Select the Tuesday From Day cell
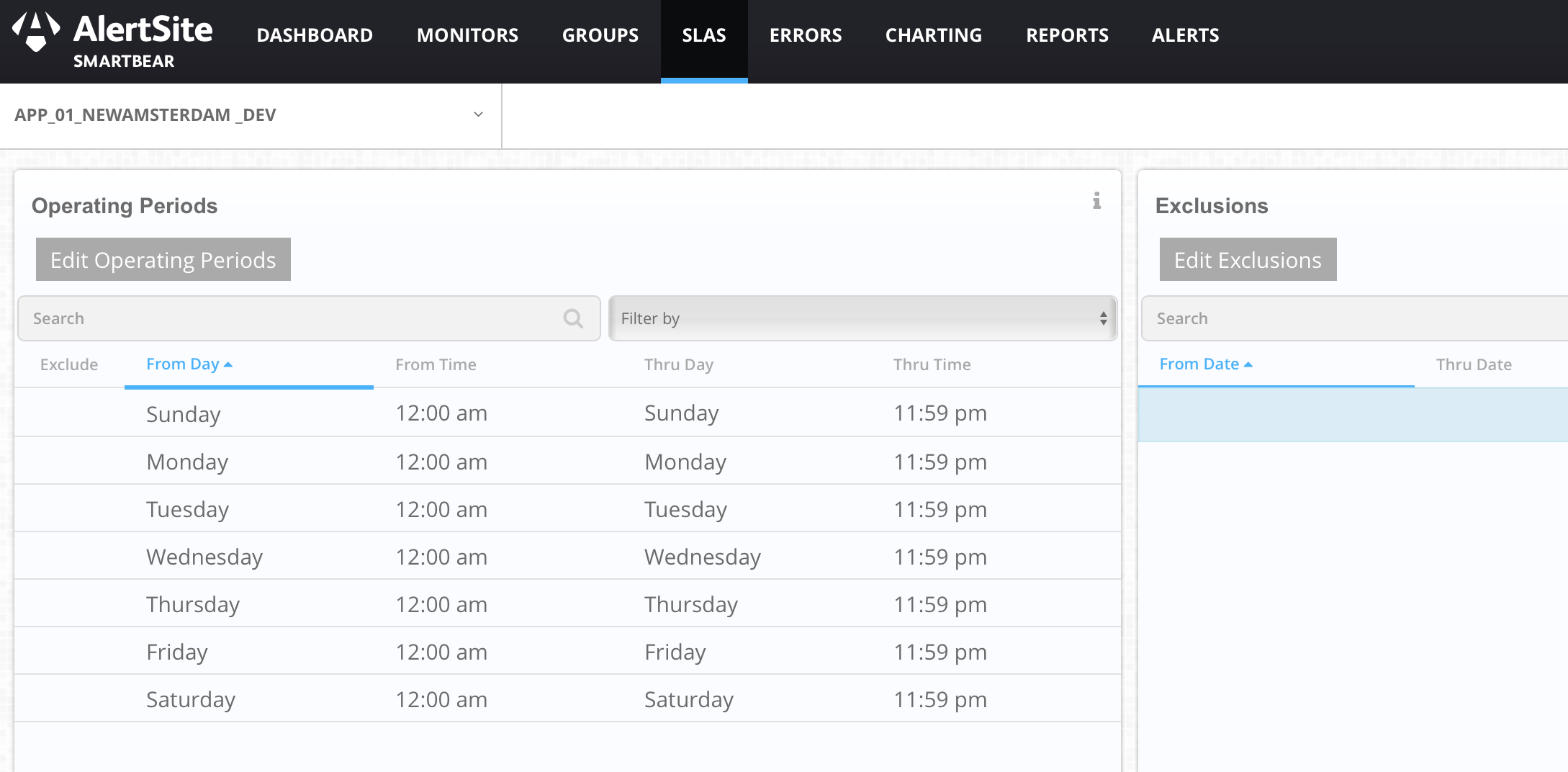The image size is (1568, 772). tap(187, 509)
